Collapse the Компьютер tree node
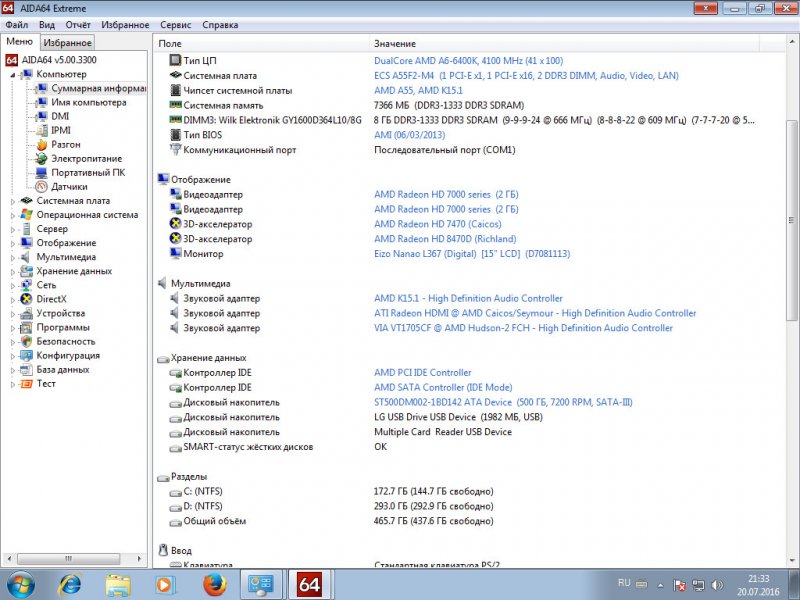 click(13, 75)
